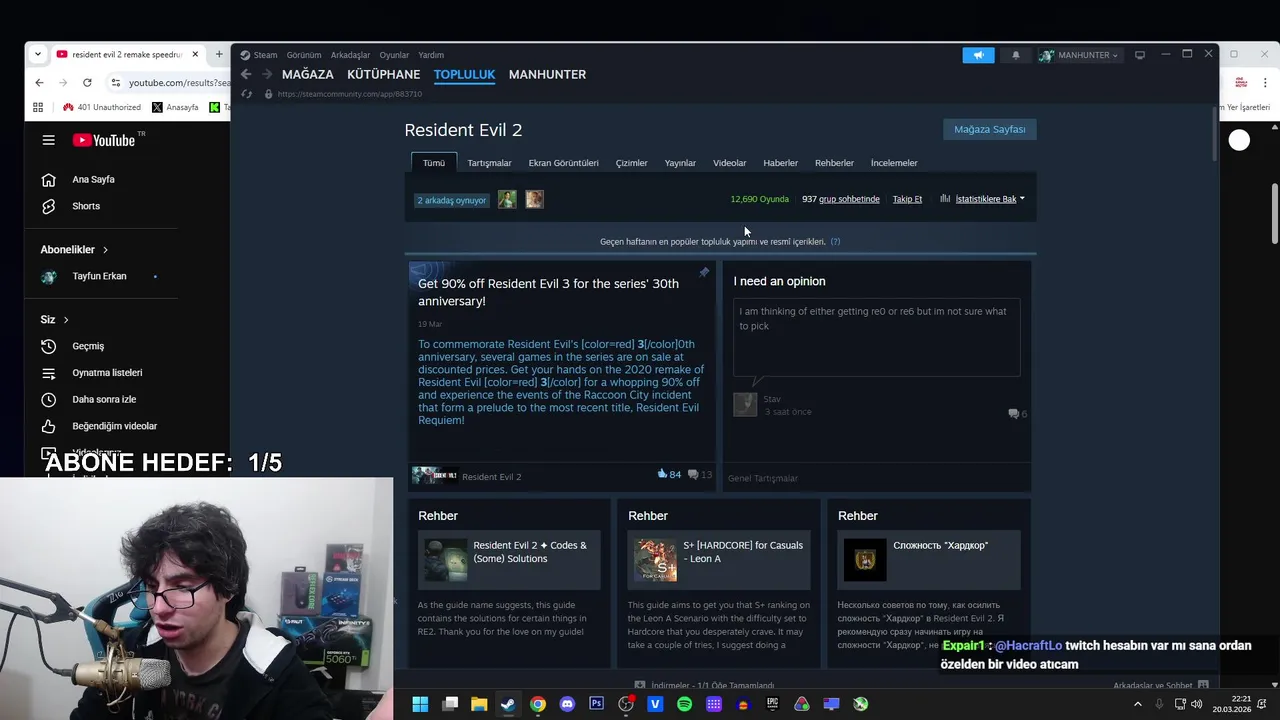Click the Takip Et link
The height and width of the screenshot is (720, 1280).
click(907, 199)
